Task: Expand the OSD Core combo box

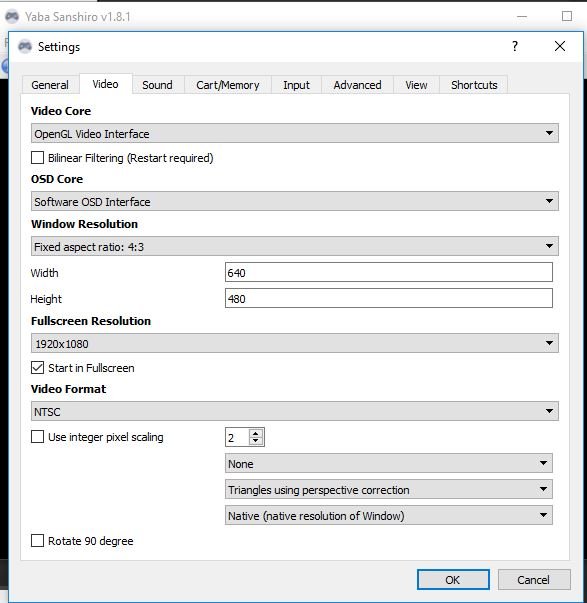Action: (295, 201)
